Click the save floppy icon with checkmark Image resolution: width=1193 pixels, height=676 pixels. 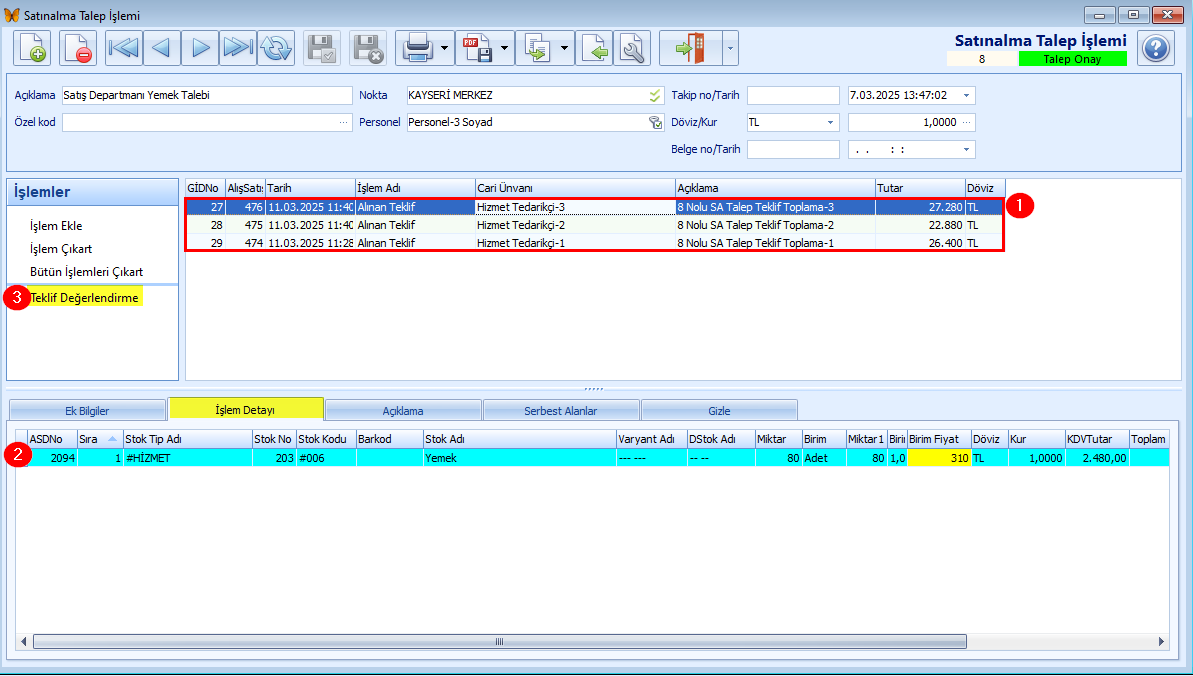pyautogui.click(x=322, y=49)
